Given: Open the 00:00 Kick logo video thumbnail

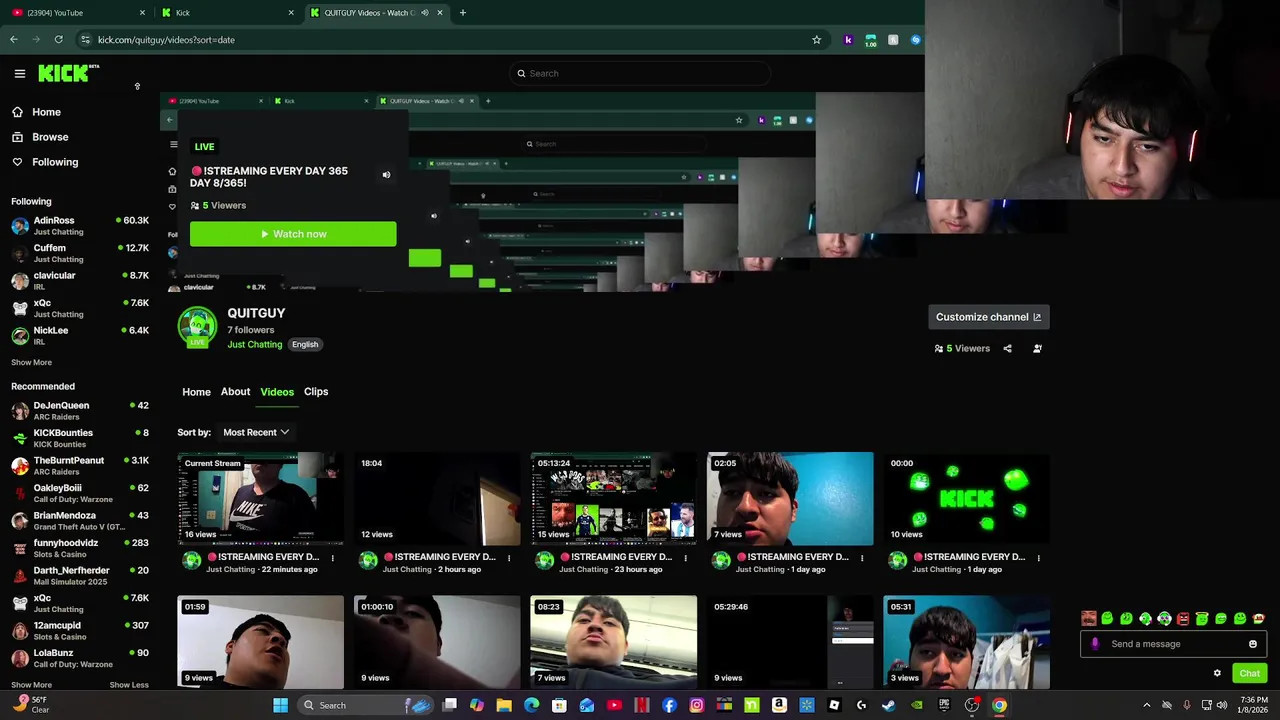Looking at the screenshot, I should point(966,499).
